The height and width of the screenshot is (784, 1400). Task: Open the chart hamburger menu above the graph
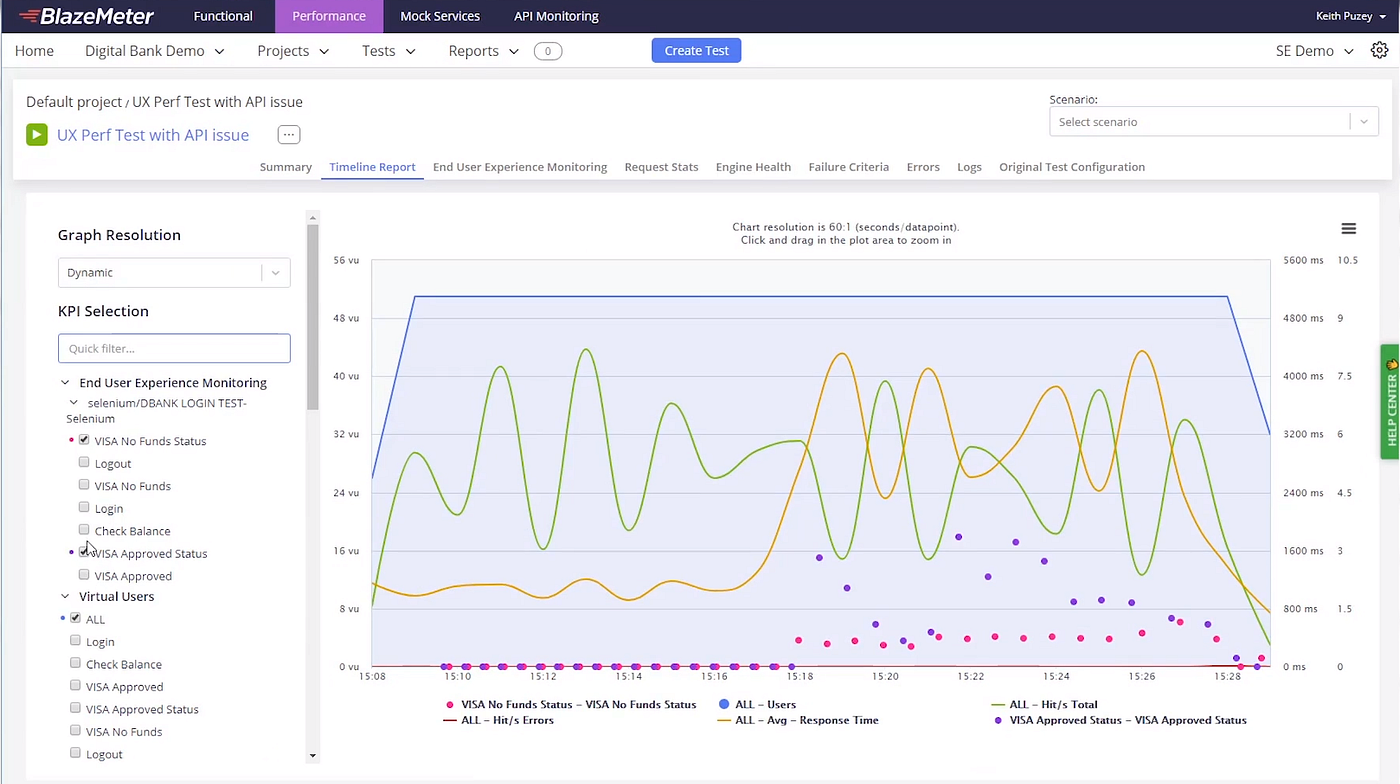point(1348,228)
